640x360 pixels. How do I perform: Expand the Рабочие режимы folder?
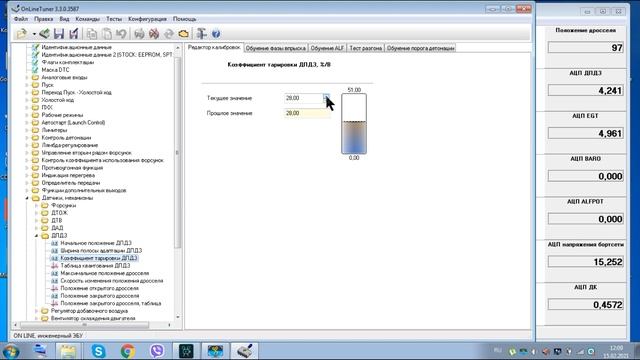27,115
